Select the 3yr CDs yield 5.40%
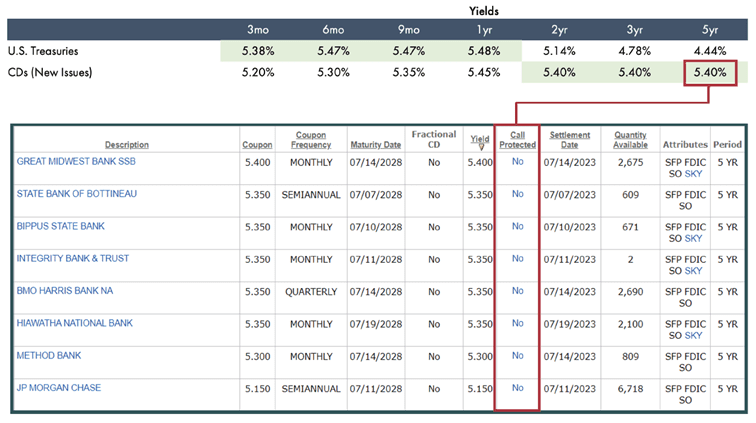Viewport: 756px width, 423px height. coord(634,73)
